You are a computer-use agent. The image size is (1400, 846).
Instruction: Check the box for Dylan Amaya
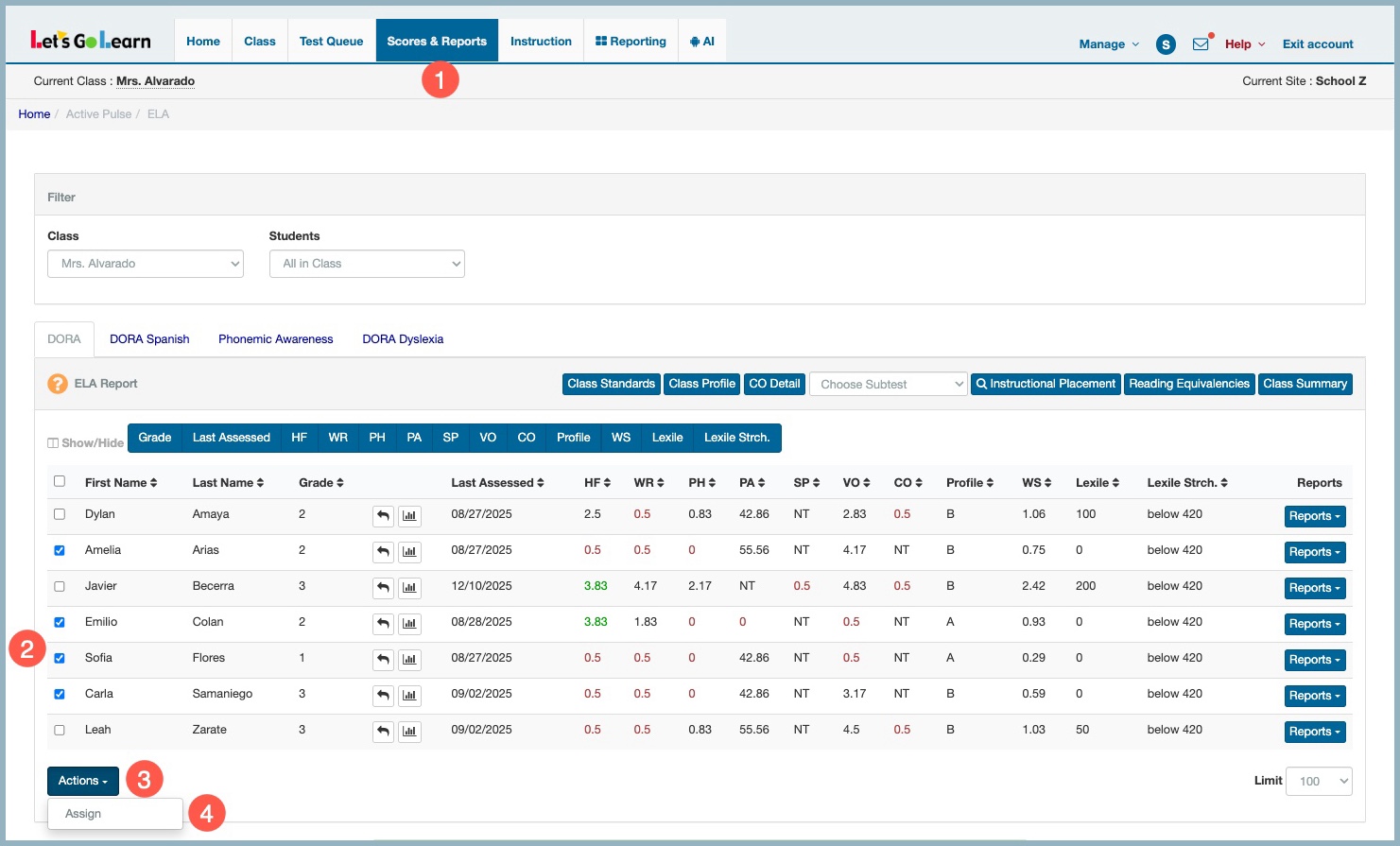[x=60, y=514]
